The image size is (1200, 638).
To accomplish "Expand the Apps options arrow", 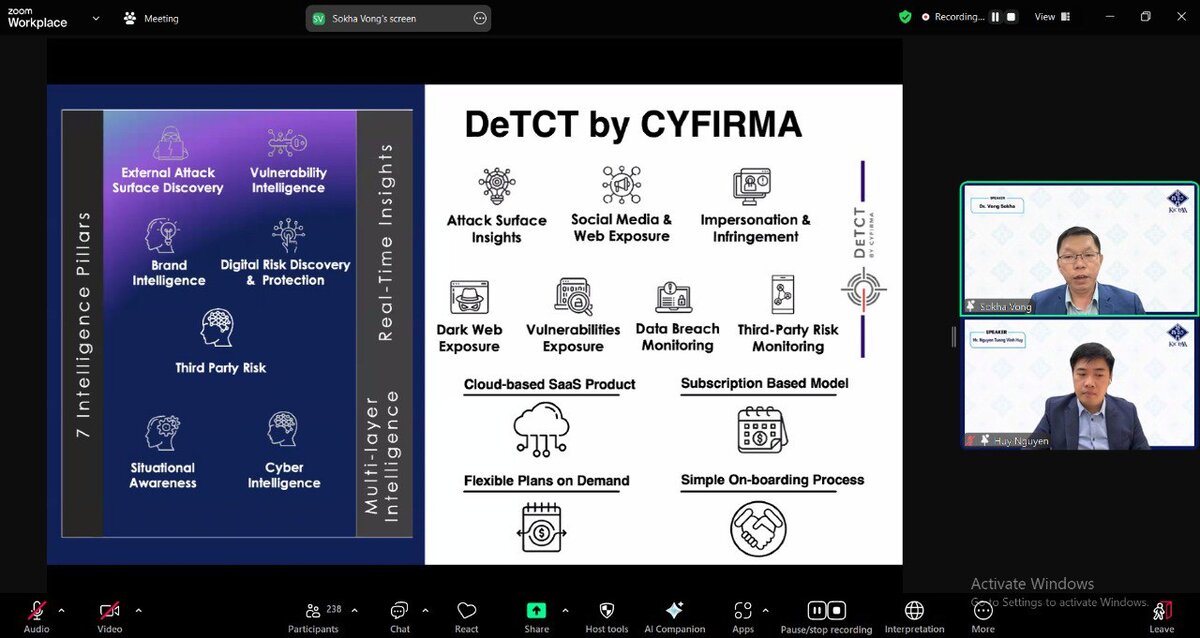I will tap(766, 610).
